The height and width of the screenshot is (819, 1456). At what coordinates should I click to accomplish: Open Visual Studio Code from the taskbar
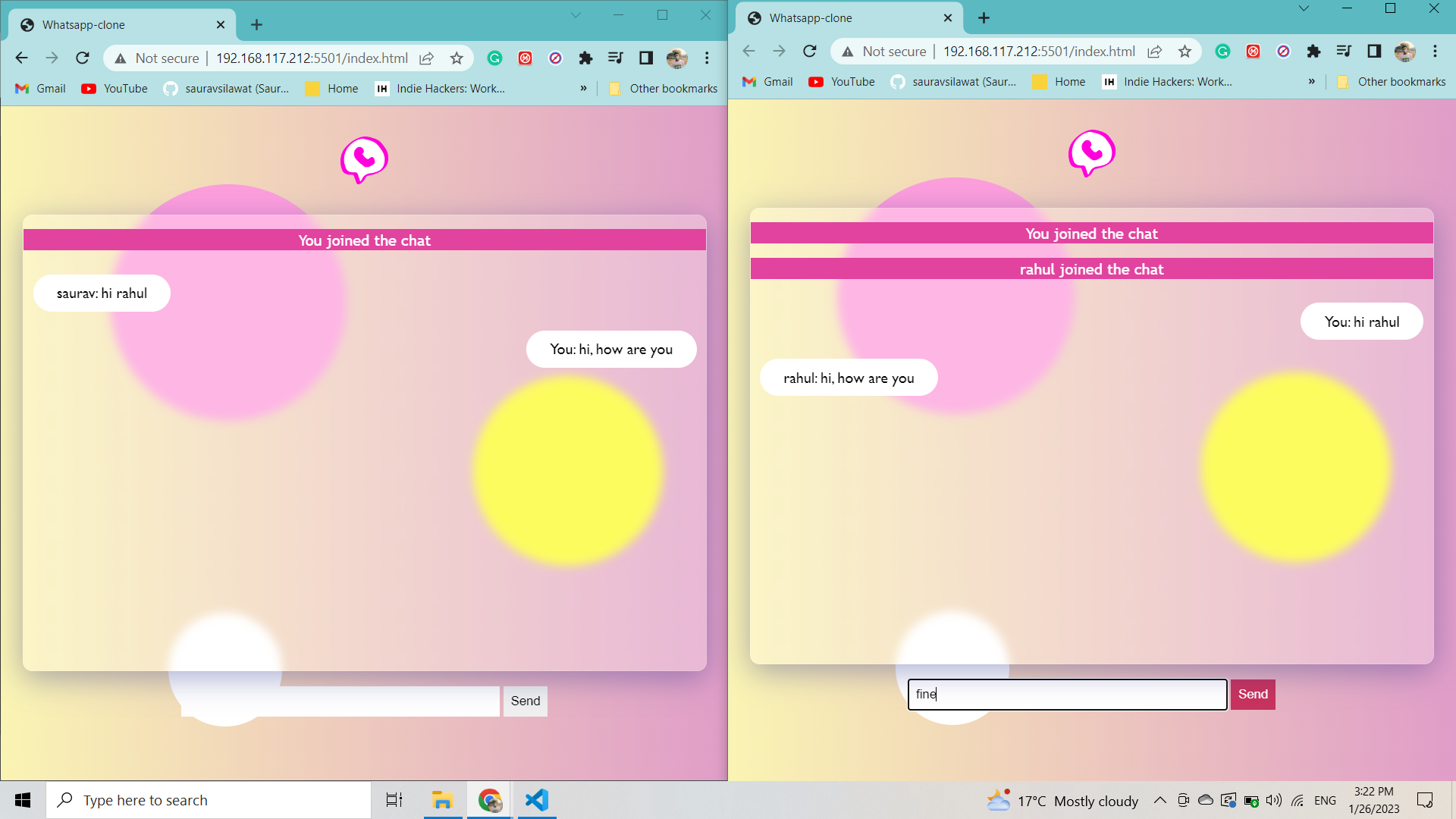click(x=537, y=800)
